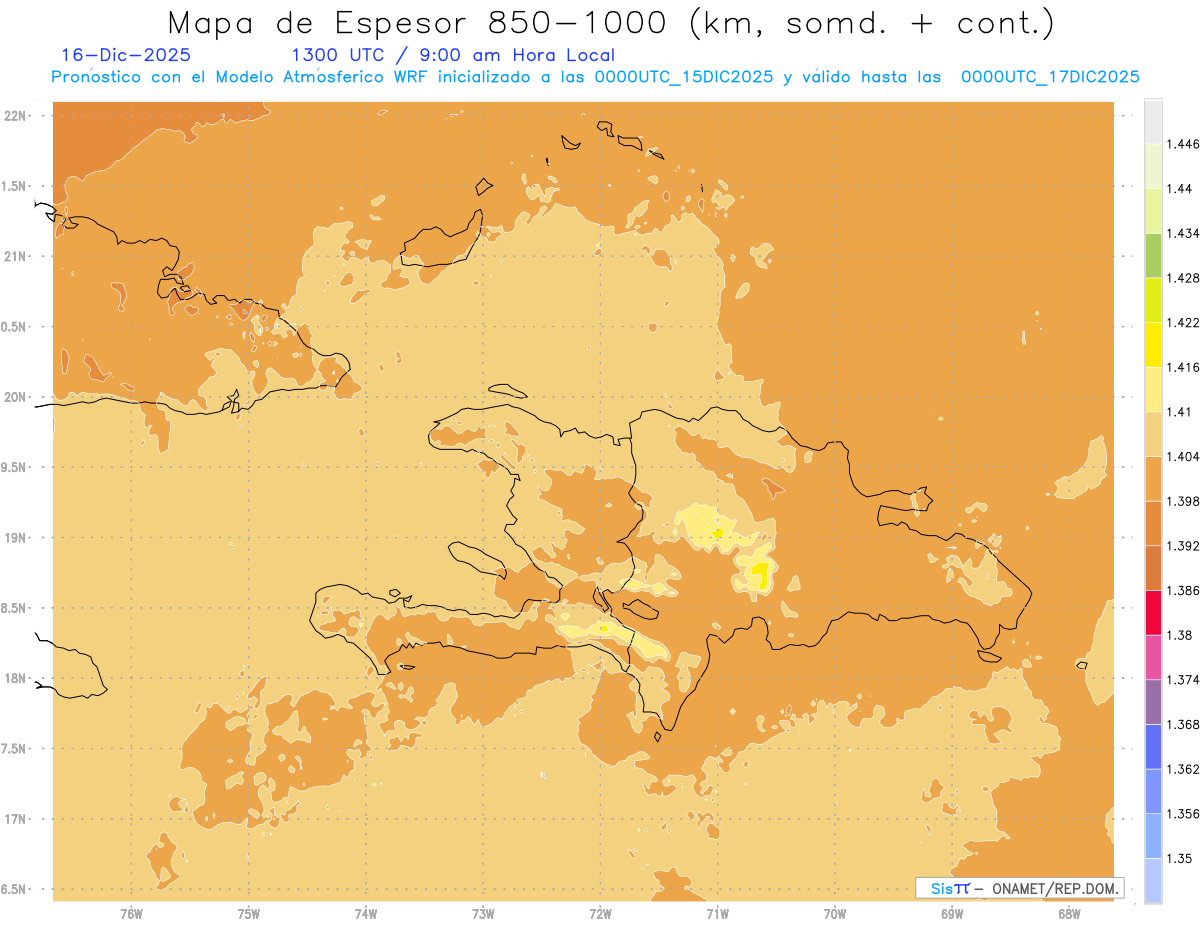Click the longitude label "73W"
This screenshot has height=927, width=1200.
(x=483, y=913)
